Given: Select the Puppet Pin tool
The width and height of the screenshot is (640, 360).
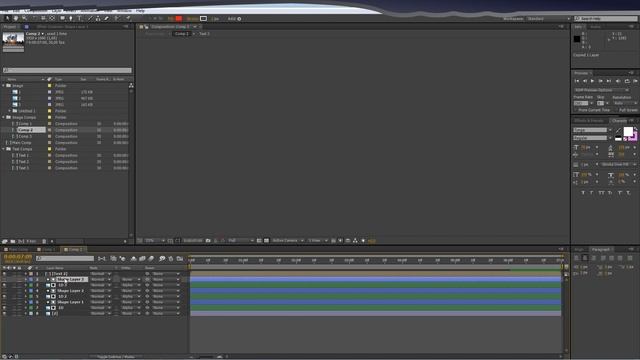Looking at the screenshot, I should (x=128, y=18).
